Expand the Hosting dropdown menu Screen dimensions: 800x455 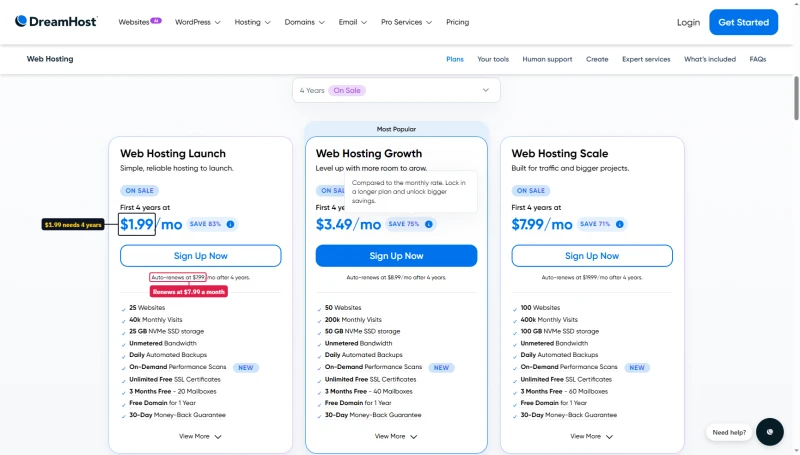(x=253, y=22)
